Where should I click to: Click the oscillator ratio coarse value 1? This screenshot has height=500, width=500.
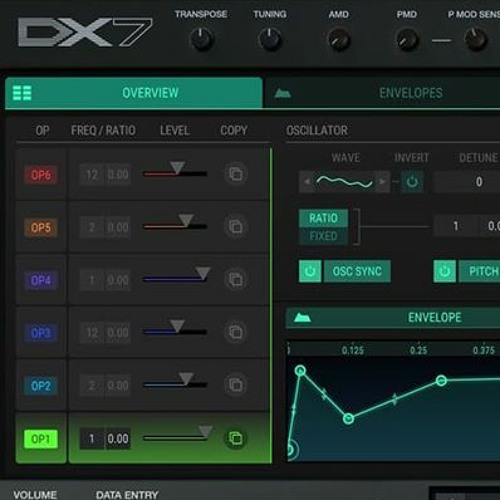click(x=456, y=226)
